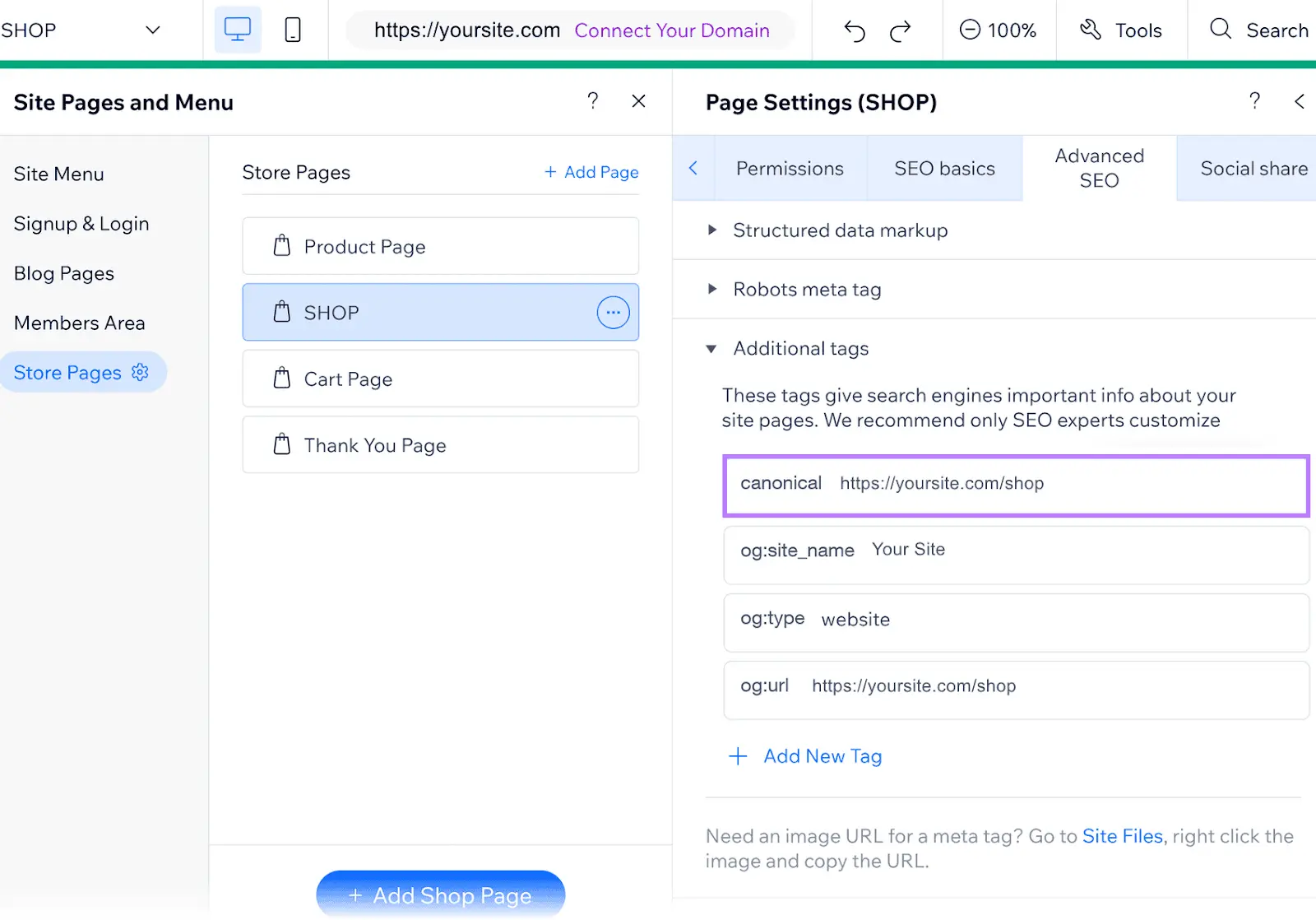Switch to desktop editor view
This screenshot has width=1316, height=920.
coord(237,30)
